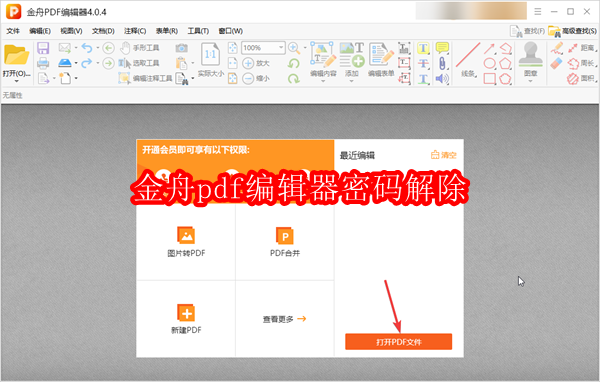This screenshot has width=600, height=382.
Task: Select the yellow highlight text T icon
Action: (423, 48)
